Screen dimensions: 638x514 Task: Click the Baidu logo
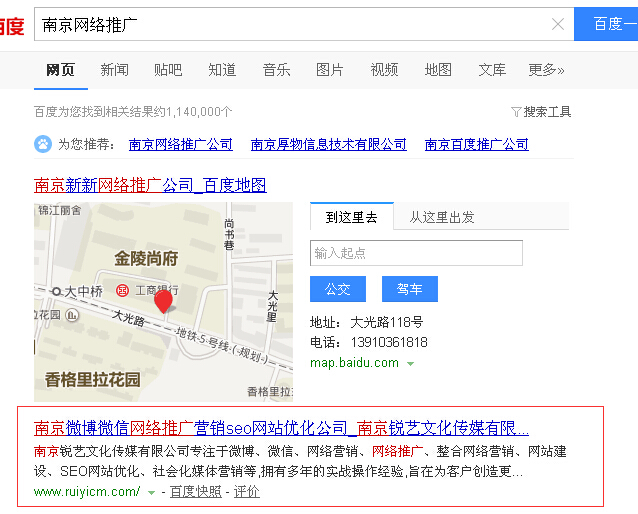point(11,25)
